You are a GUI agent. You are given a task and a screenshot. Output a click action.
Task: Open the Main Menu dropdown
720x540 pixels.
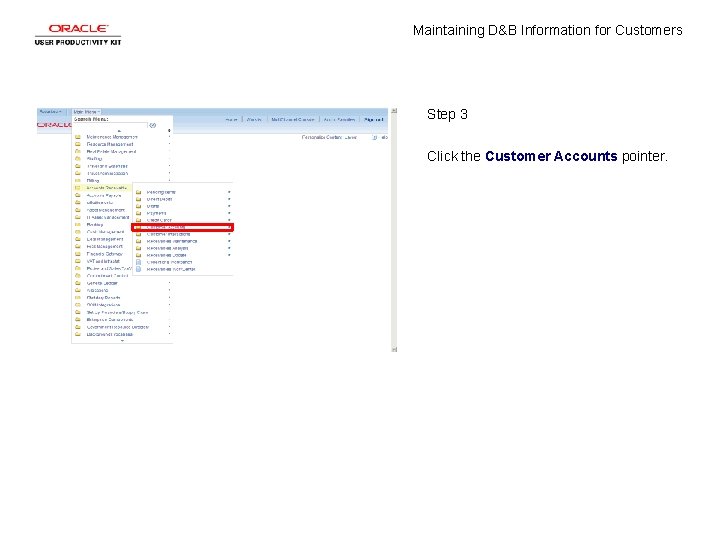pos(86,112)
